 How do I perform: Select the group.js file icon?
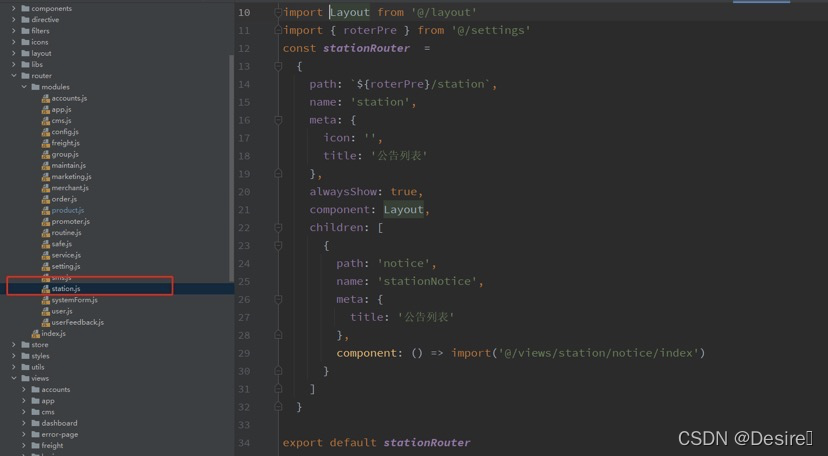point(46,154)
